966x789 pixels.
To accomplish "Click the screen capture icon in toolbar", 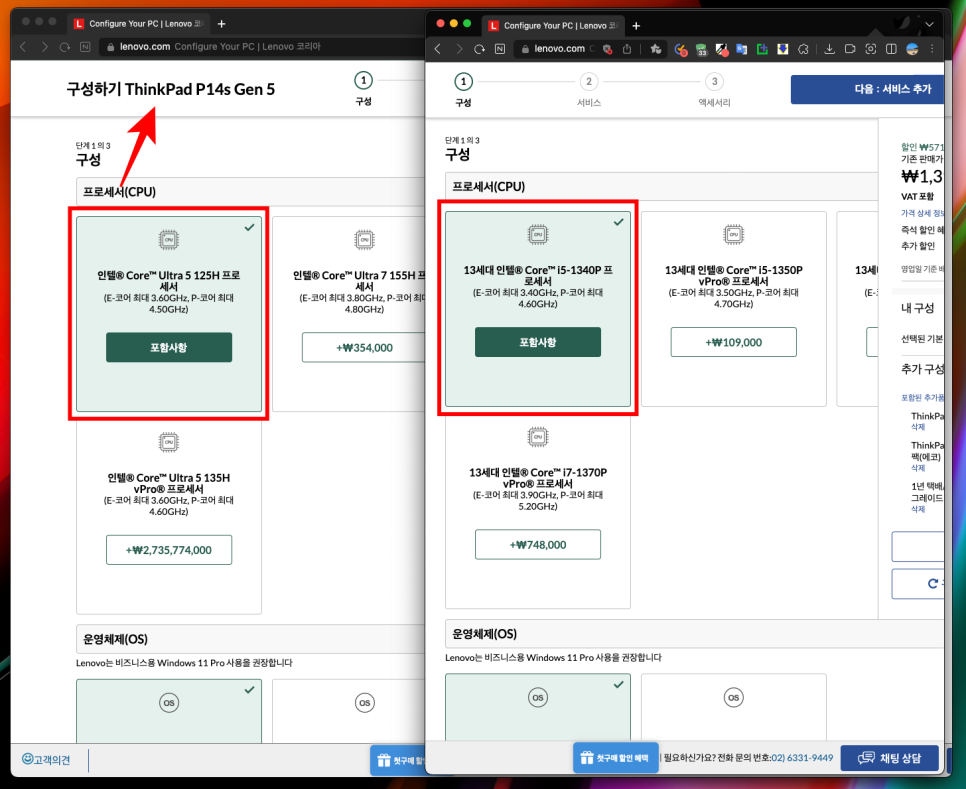I will (871, 49).
